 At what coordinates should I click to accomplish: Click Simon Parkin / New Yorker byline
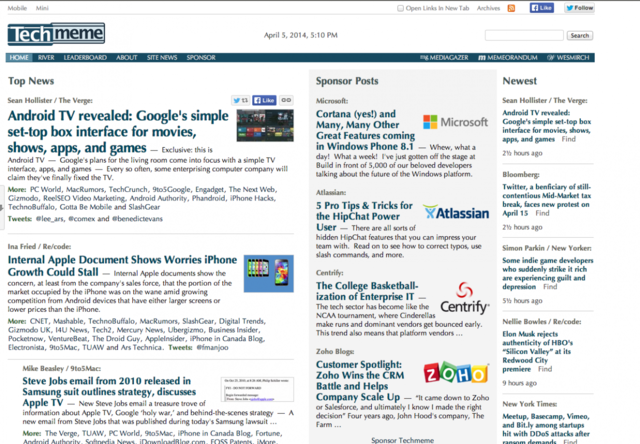547,248
